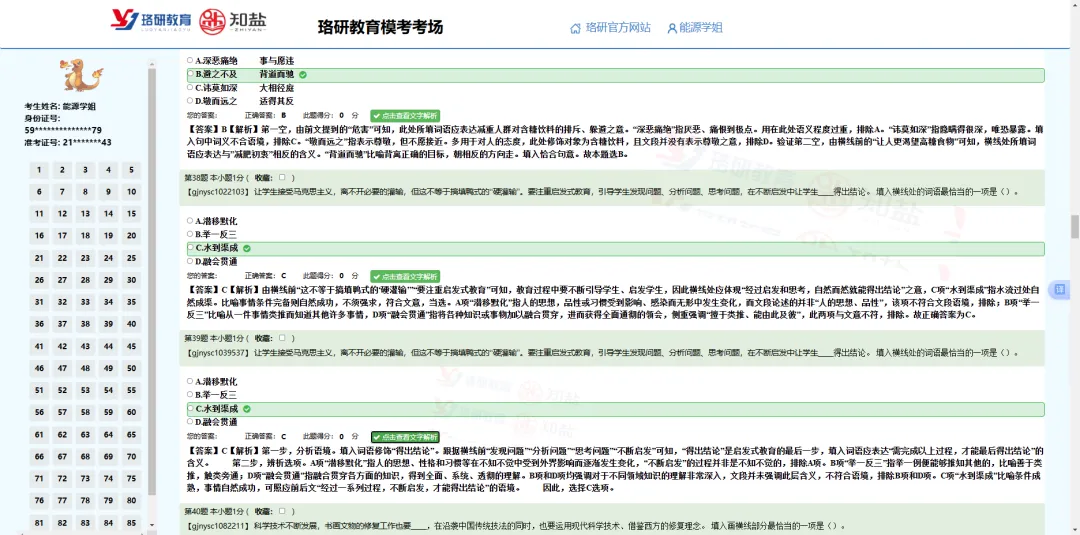Go to question 60 in the number grid
Screen dimensions: 1080x535
[131, 412]
